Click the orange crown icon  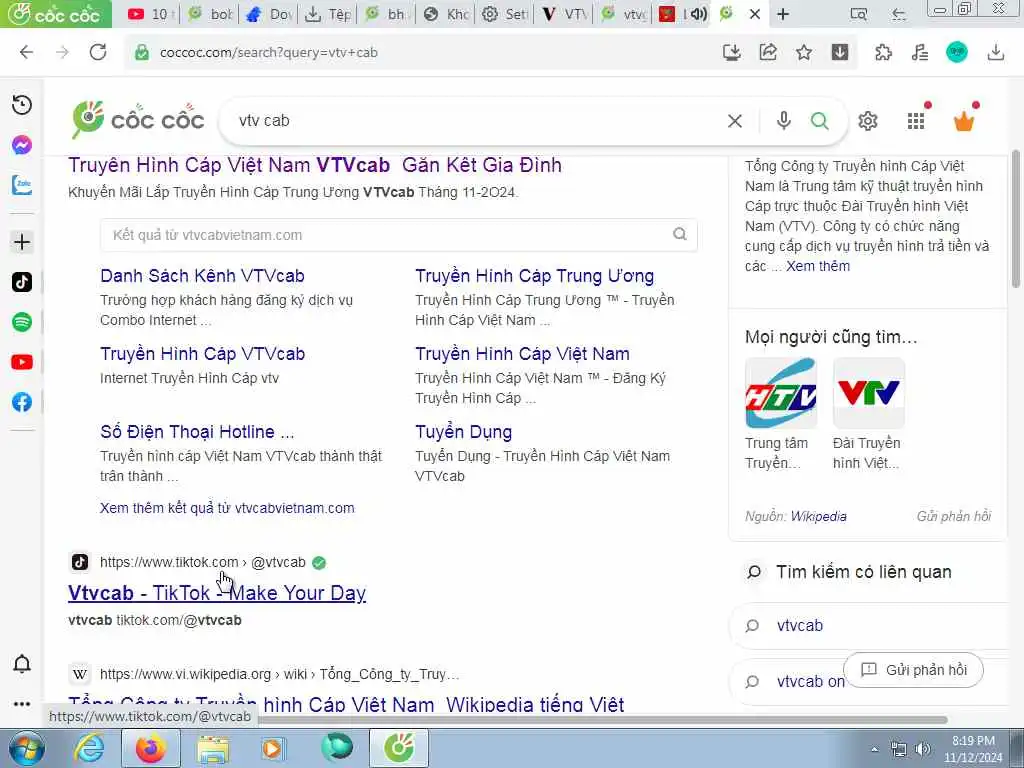click(964, 121)
